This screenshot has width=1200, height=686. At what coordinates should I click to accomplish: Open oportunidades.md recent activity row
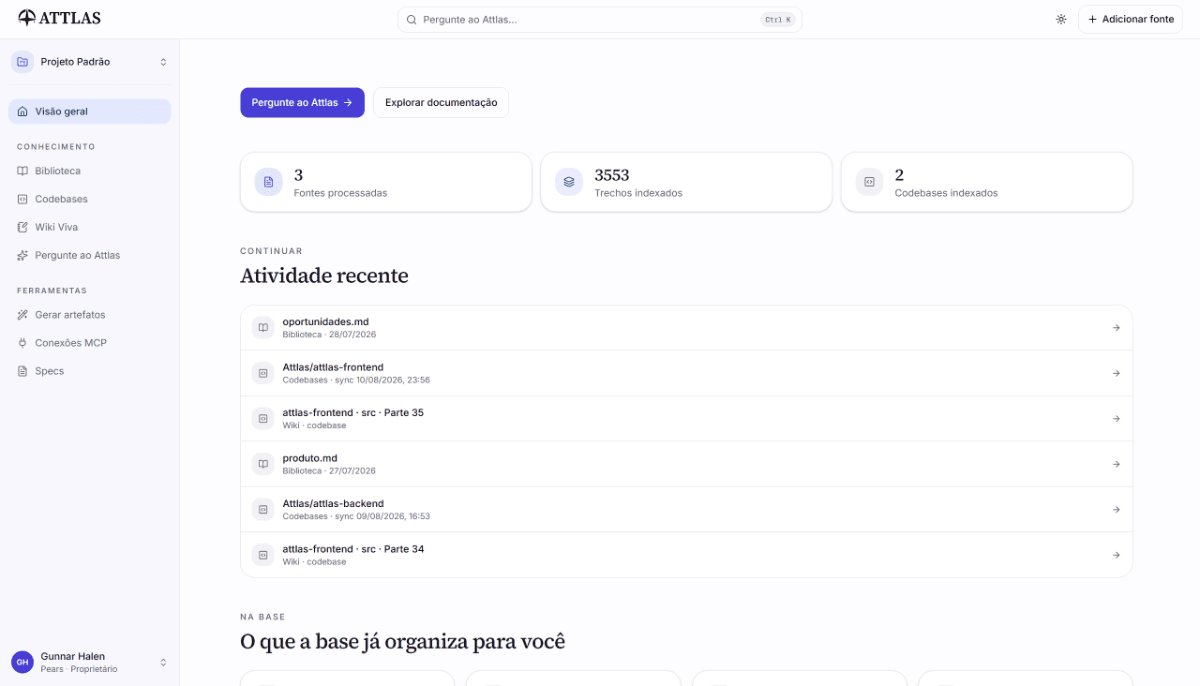tap(686, 328)
